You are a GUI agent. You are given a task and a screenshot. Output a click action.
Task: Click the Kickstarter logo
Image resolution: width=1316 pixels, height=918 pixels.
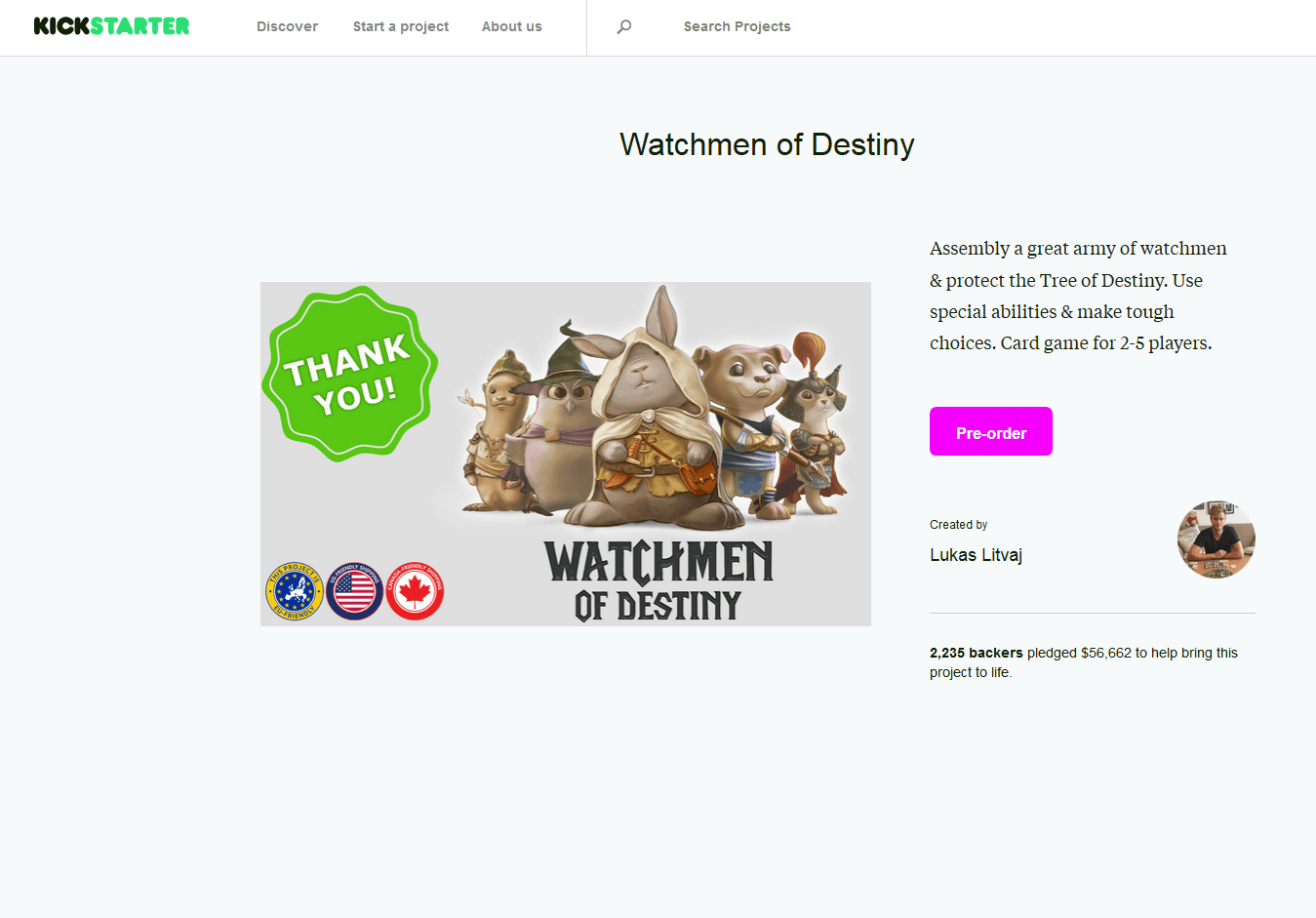coord(111,26)
